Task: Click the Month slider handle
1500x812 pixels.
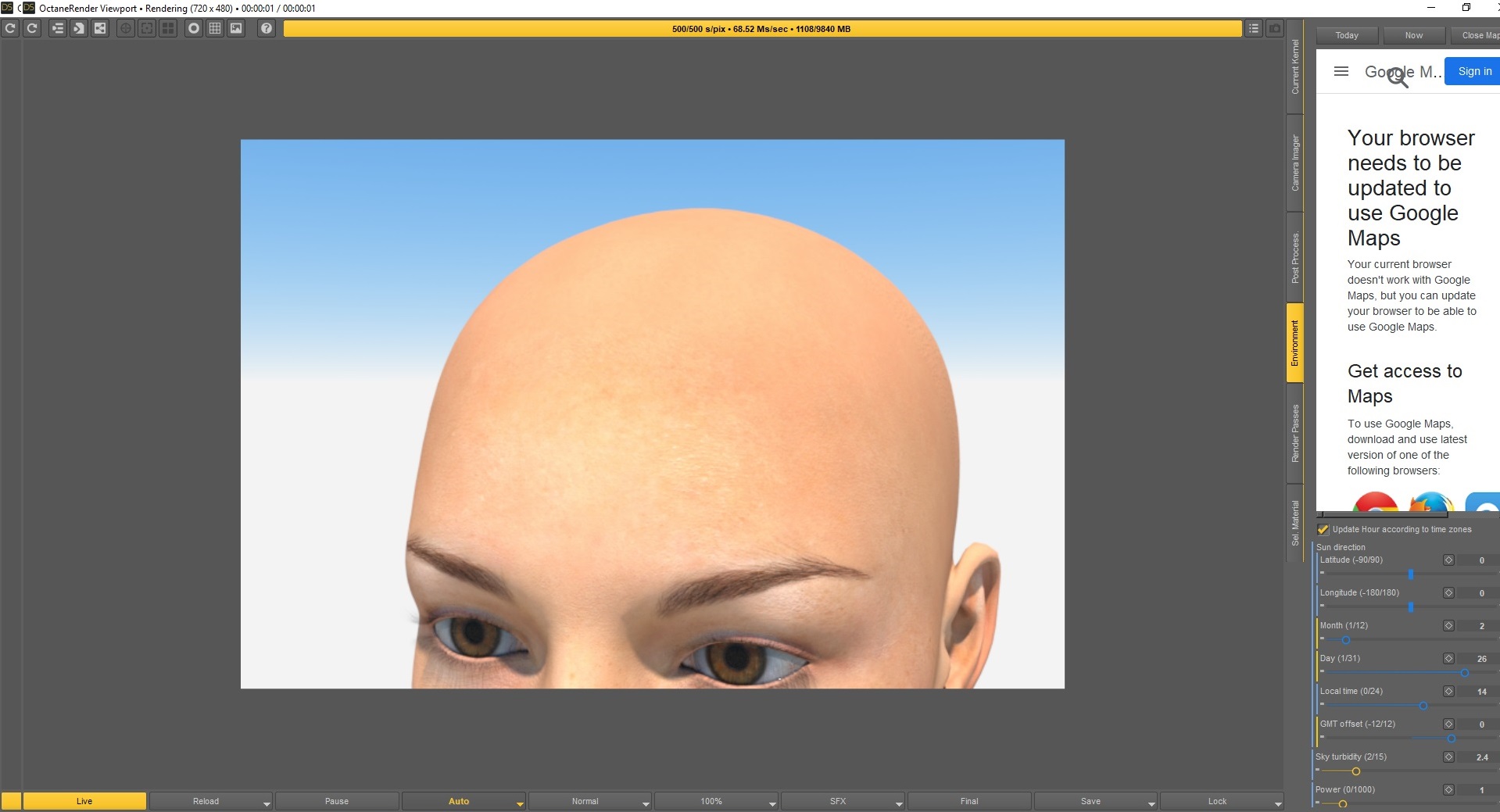Action: [1346, 640]
